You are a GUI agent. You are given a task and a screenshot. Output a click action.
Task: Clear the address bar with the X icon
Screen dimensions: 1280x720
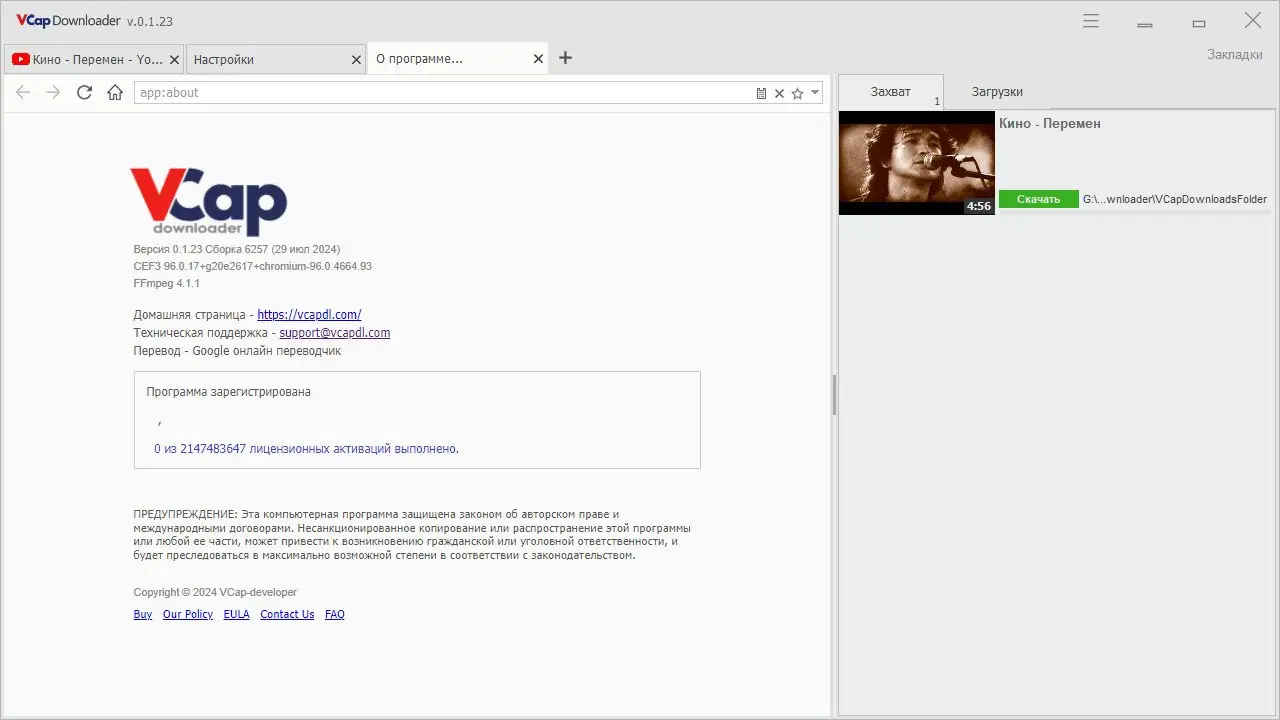coord(779,92)
